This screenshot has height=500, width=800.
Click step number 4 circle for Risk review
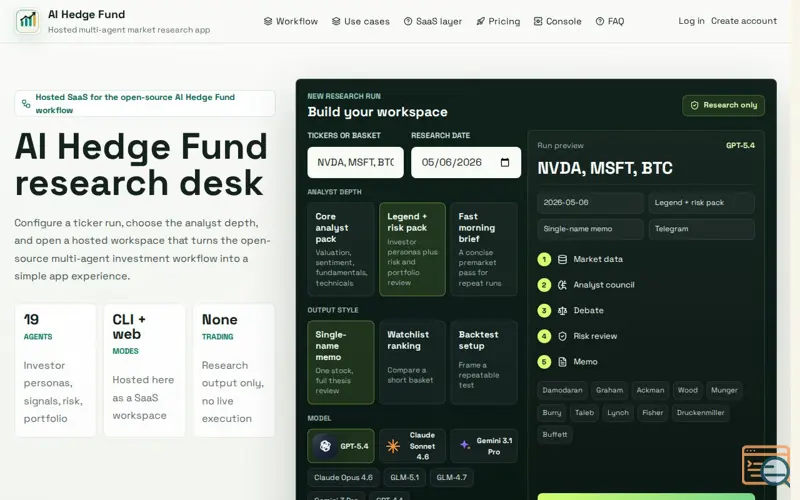point(544,336)
